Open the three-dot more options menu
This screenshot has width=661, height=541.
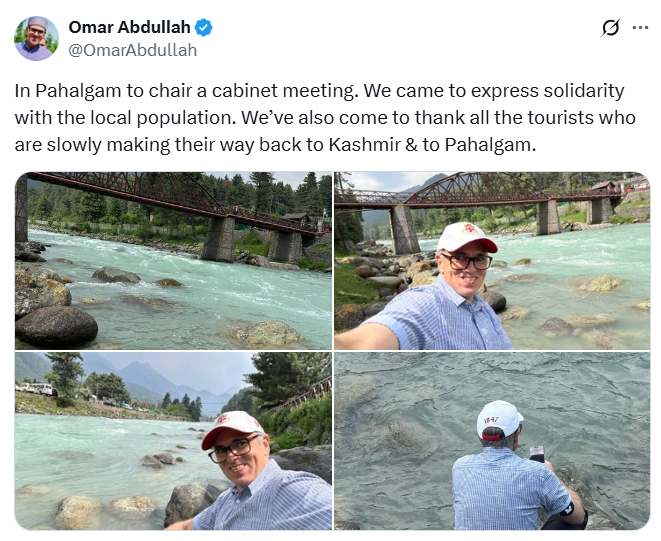[640, 28]
